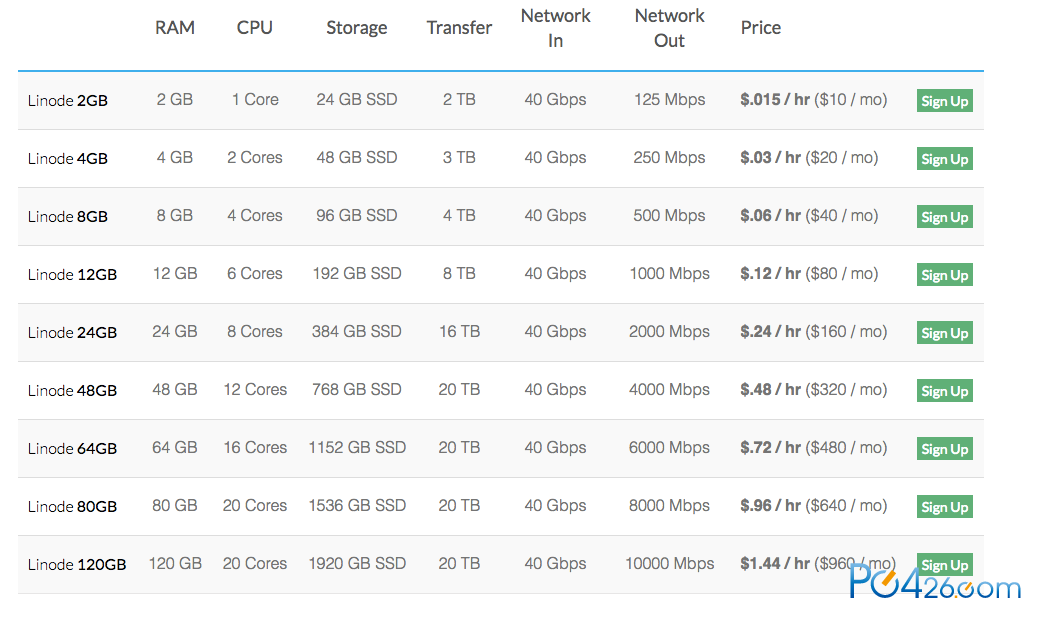Click the Network Out column header

[669, 28]
